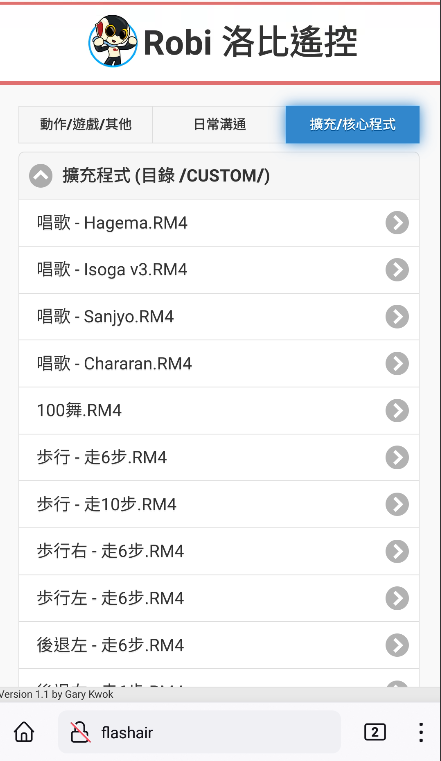Click arrow icon for 唱歌 - Hagema.RM4
This screenshot has height=761, width=441.
point(397,223)
